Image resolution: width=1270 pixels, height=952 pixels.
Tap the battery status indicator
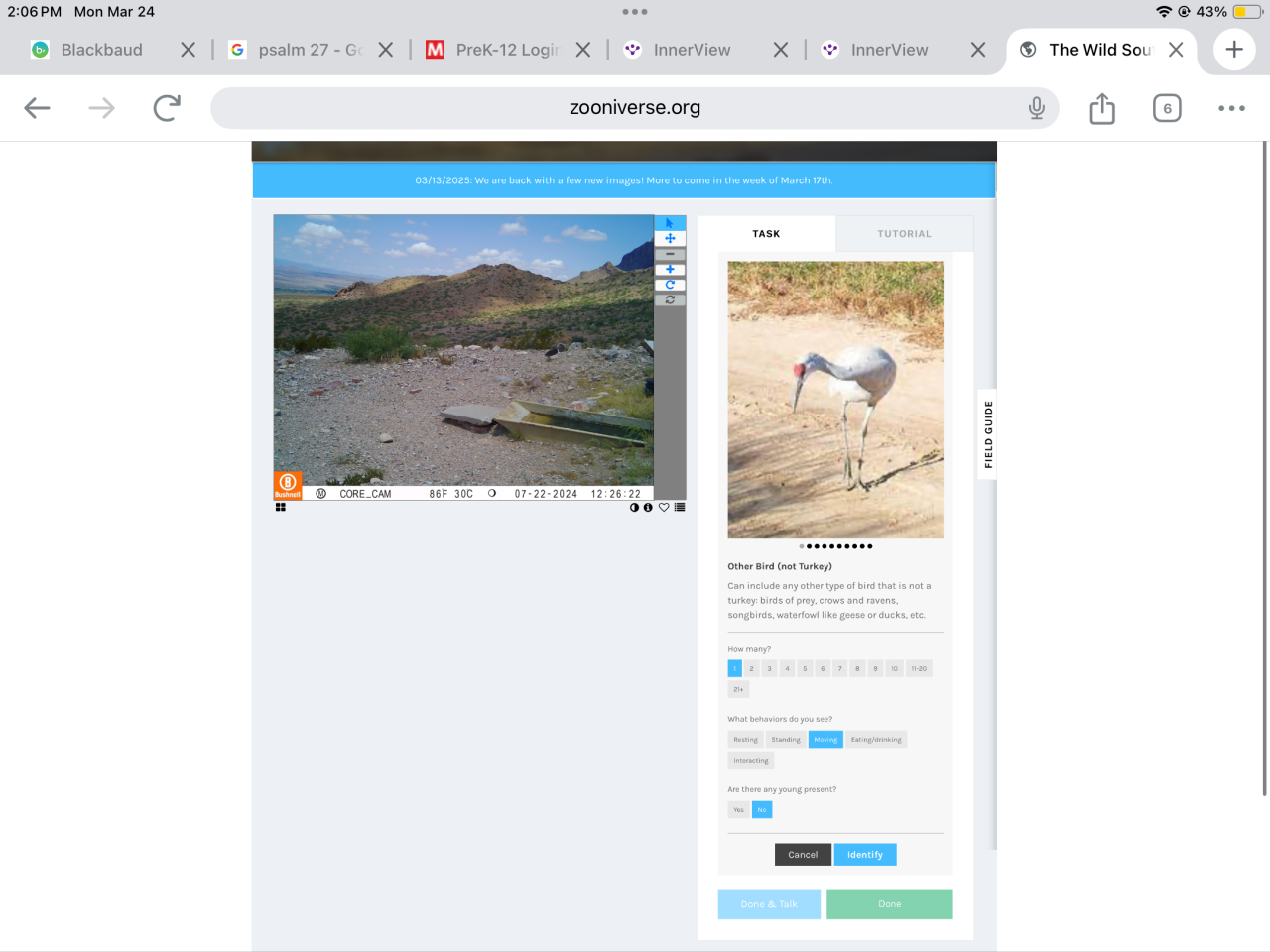pyautogui.click(x=1246, y=12)
